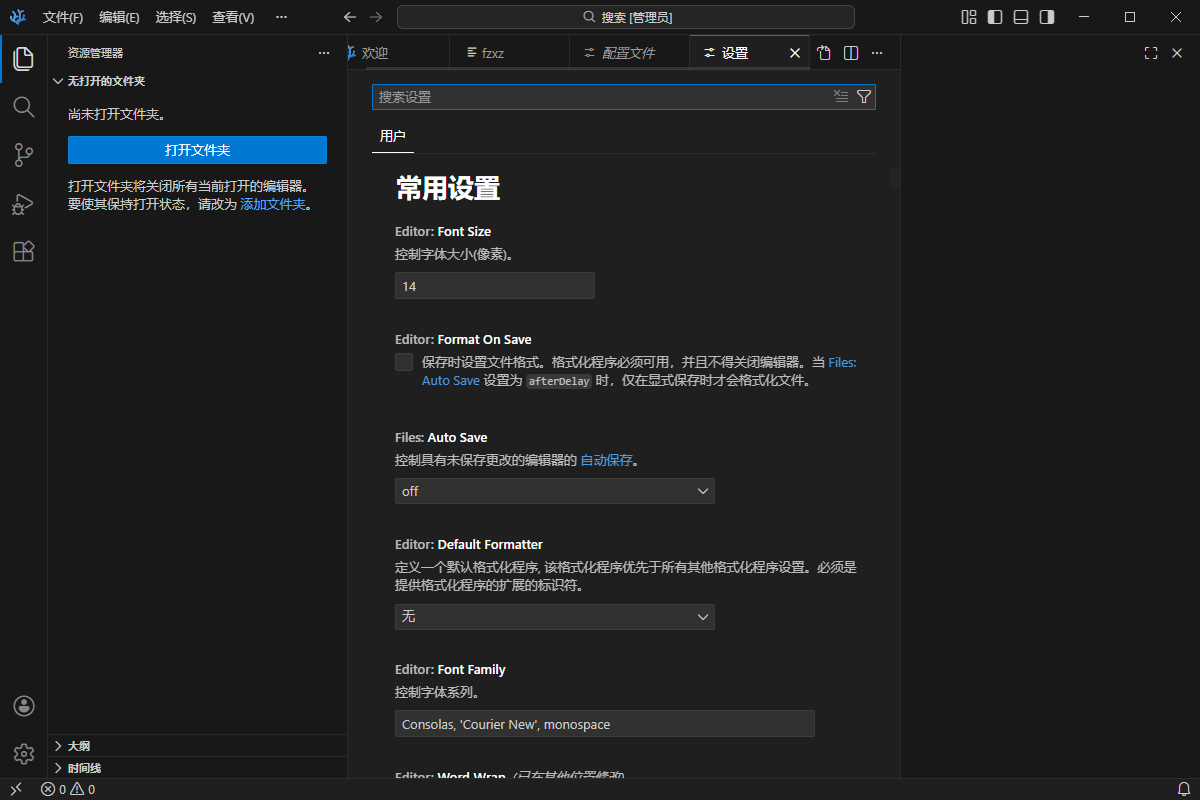1200x800 pixels.
Task: Open the 文件(F) menu
Action: click(62, 17)
